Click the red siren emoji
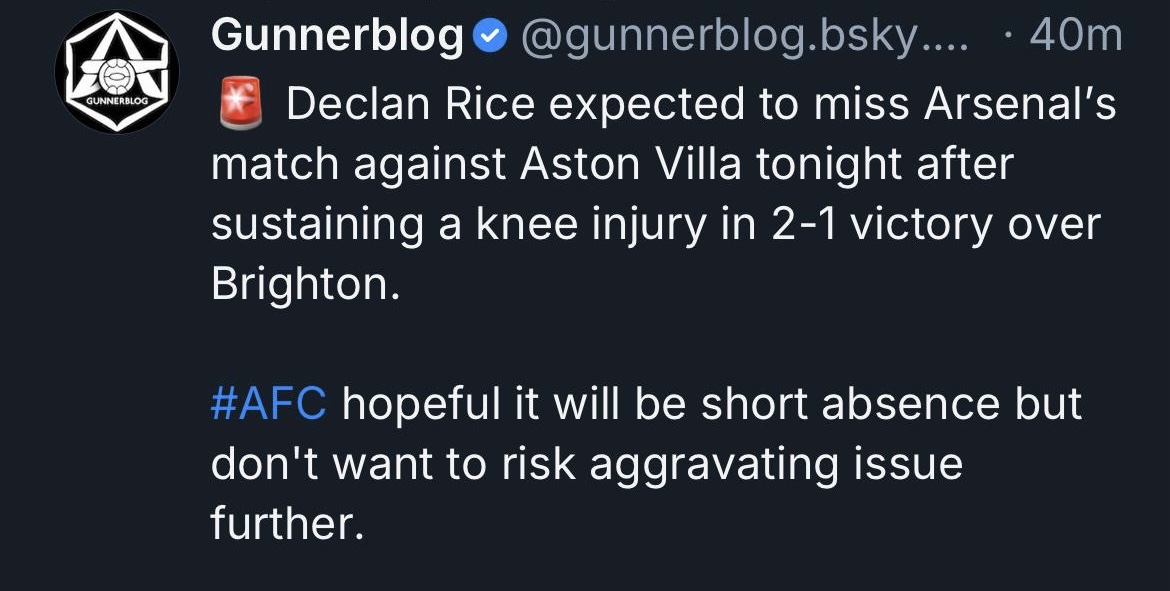Screen dimensions: 1170x591 click(x=240, y=104)
